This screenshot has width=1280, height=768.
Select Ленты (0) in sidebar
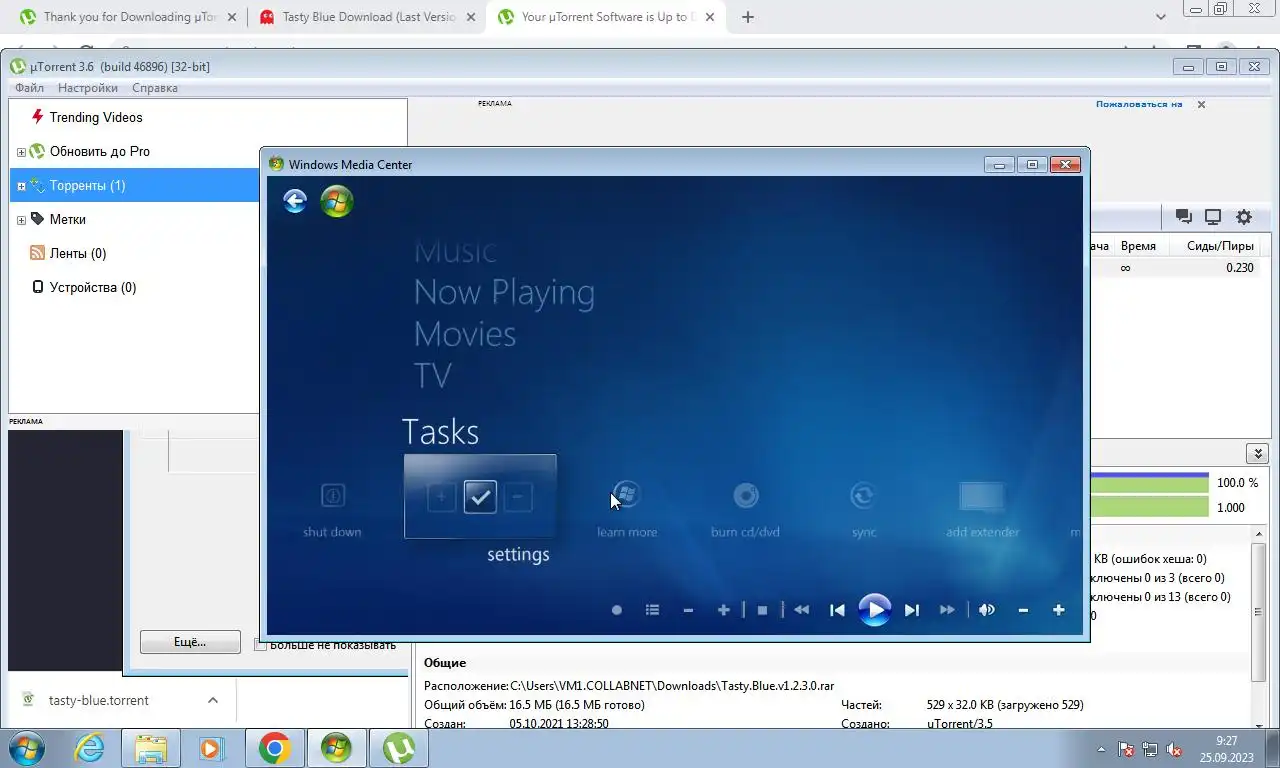tap(77, 253)
